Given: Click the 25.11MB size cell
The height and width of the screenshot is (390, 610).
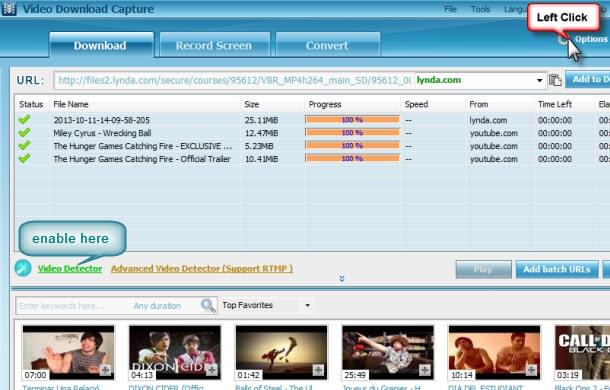Looking at the screenshot, I should click(x=261, y=120).
